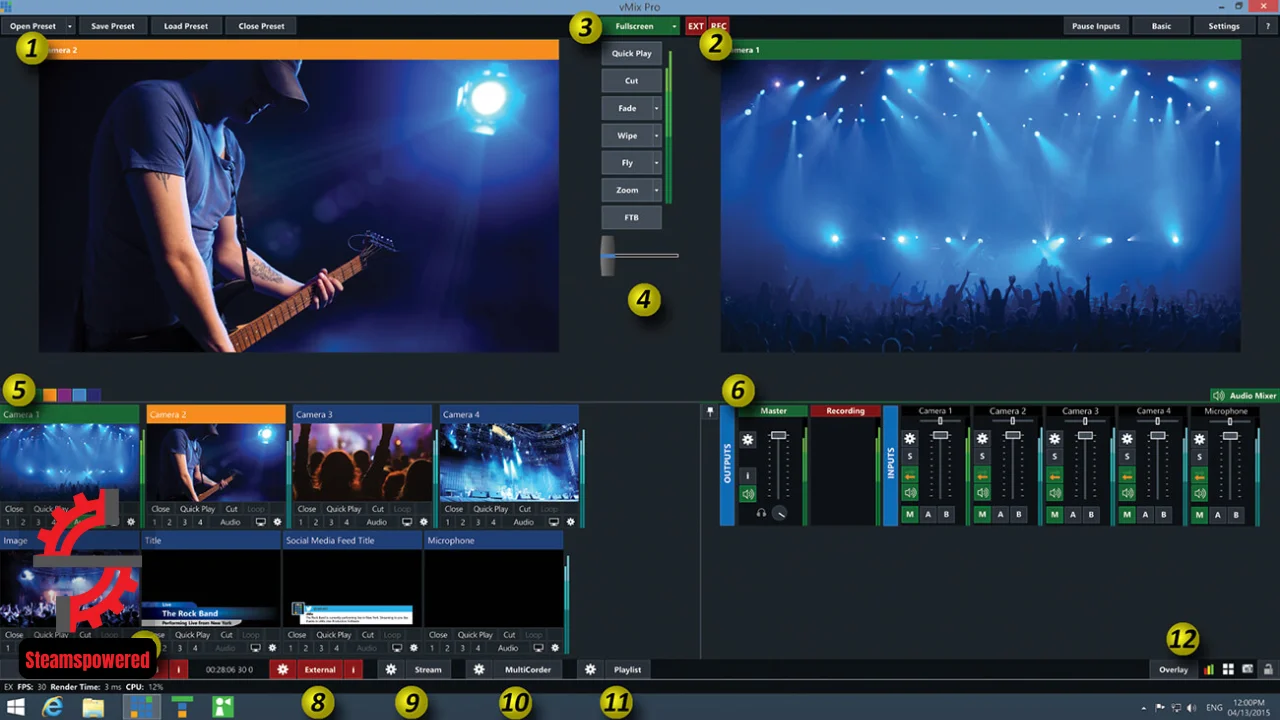1280x720 pixels.
Task: Open MultiCorder settings gear
Action: (479, 669)
